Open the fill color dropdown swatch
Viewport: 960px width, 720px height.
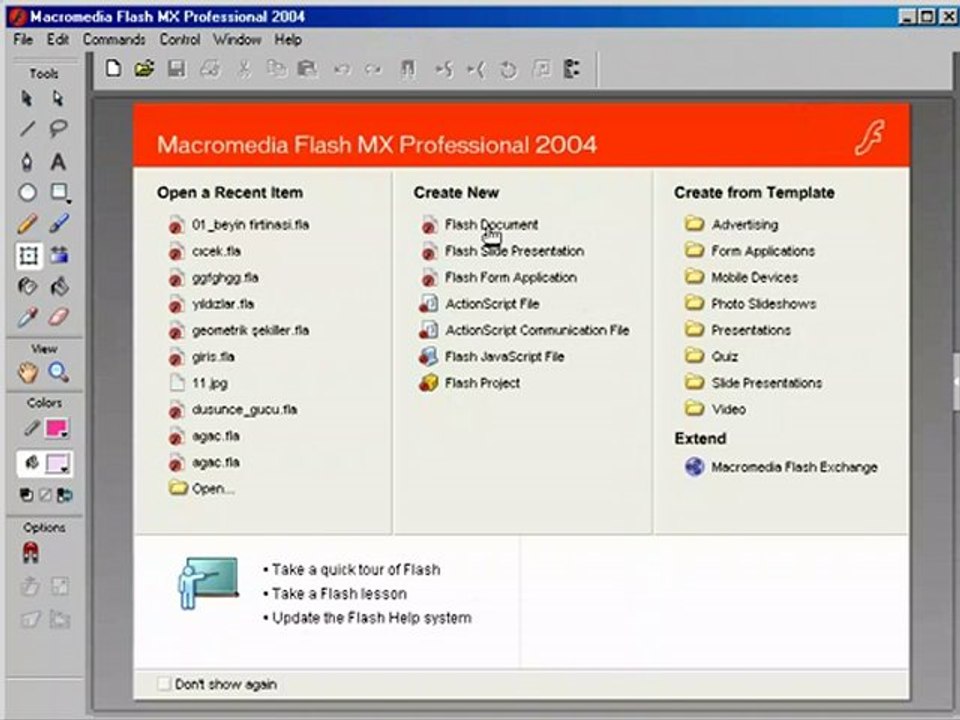click(58, 463)
